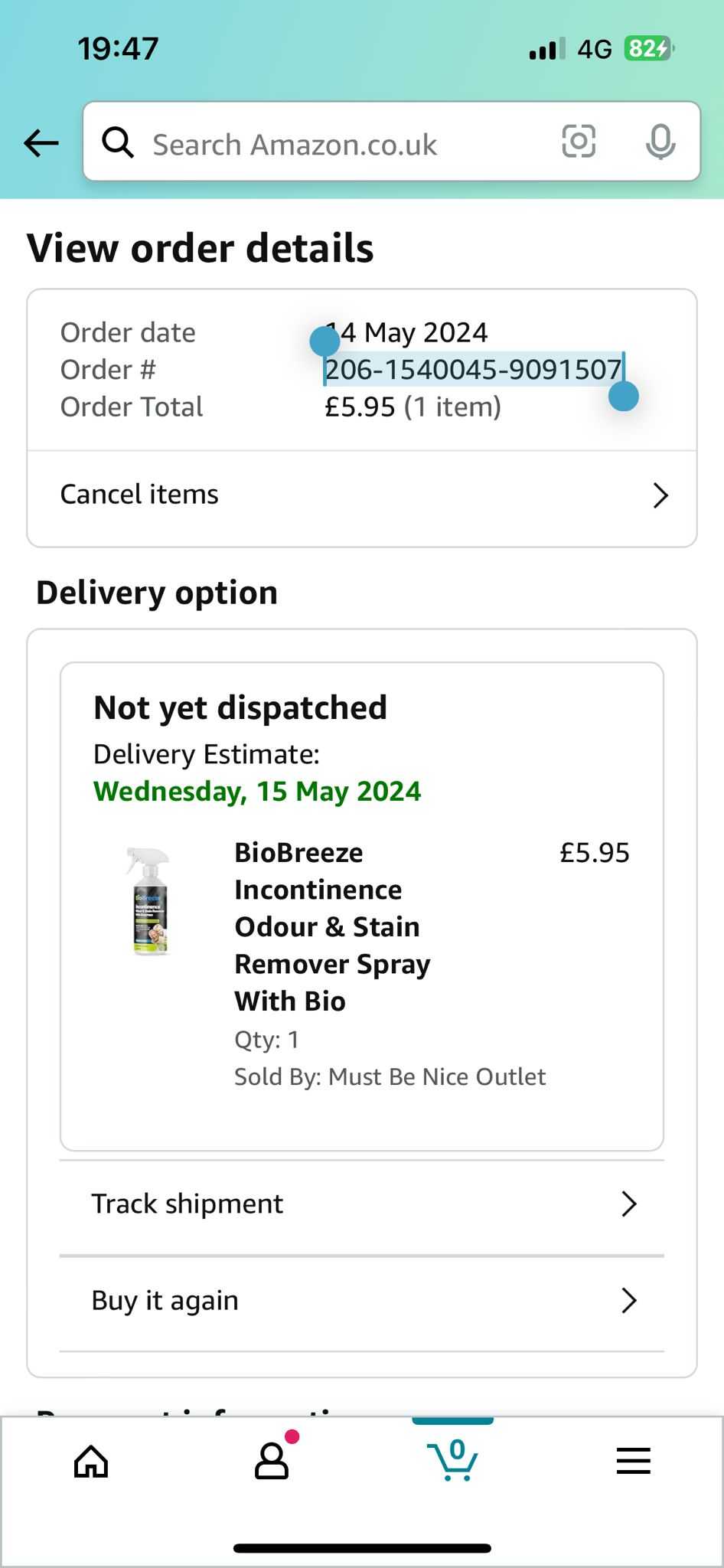Tap Buy it again label

pyautogui.click(x=165, y=1300)
